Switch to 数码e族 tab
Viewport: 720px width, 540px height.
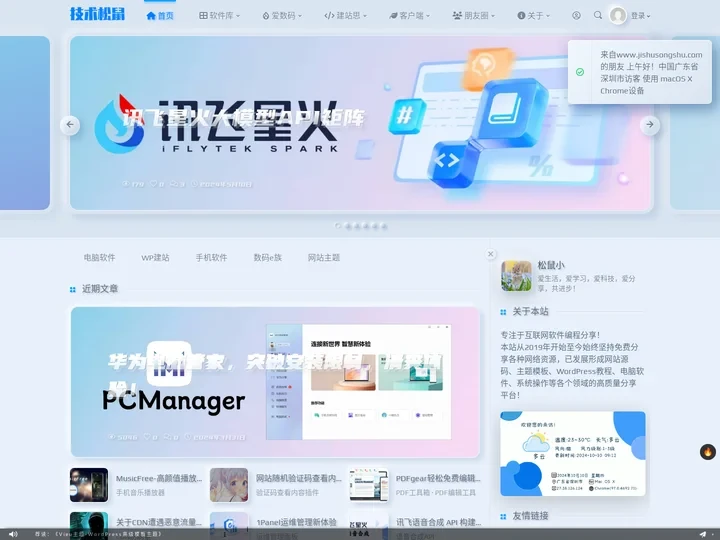coord(268,258)
